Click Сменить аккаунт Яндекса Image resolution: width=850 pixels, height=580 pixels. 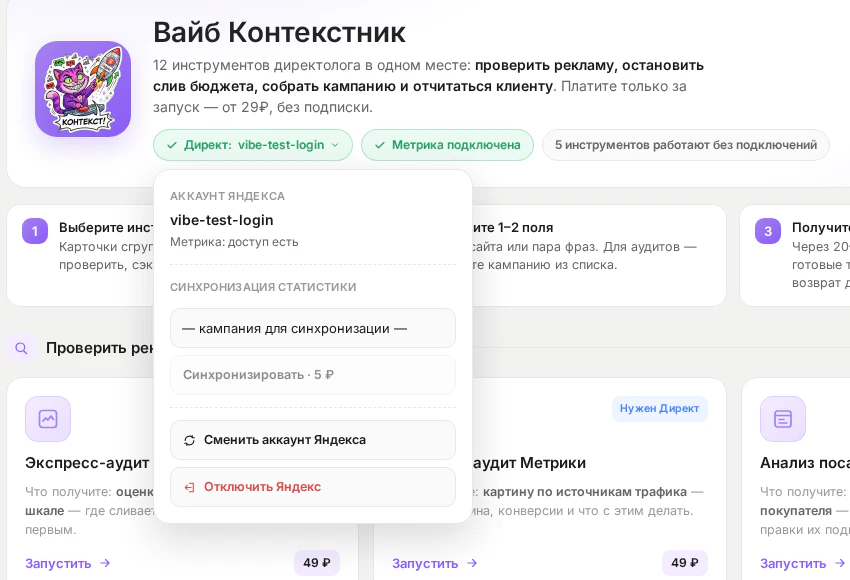tap(313, 440)
